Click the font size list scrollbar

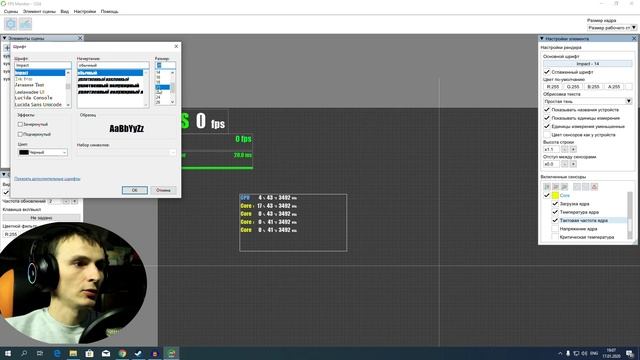click(173, 87)
